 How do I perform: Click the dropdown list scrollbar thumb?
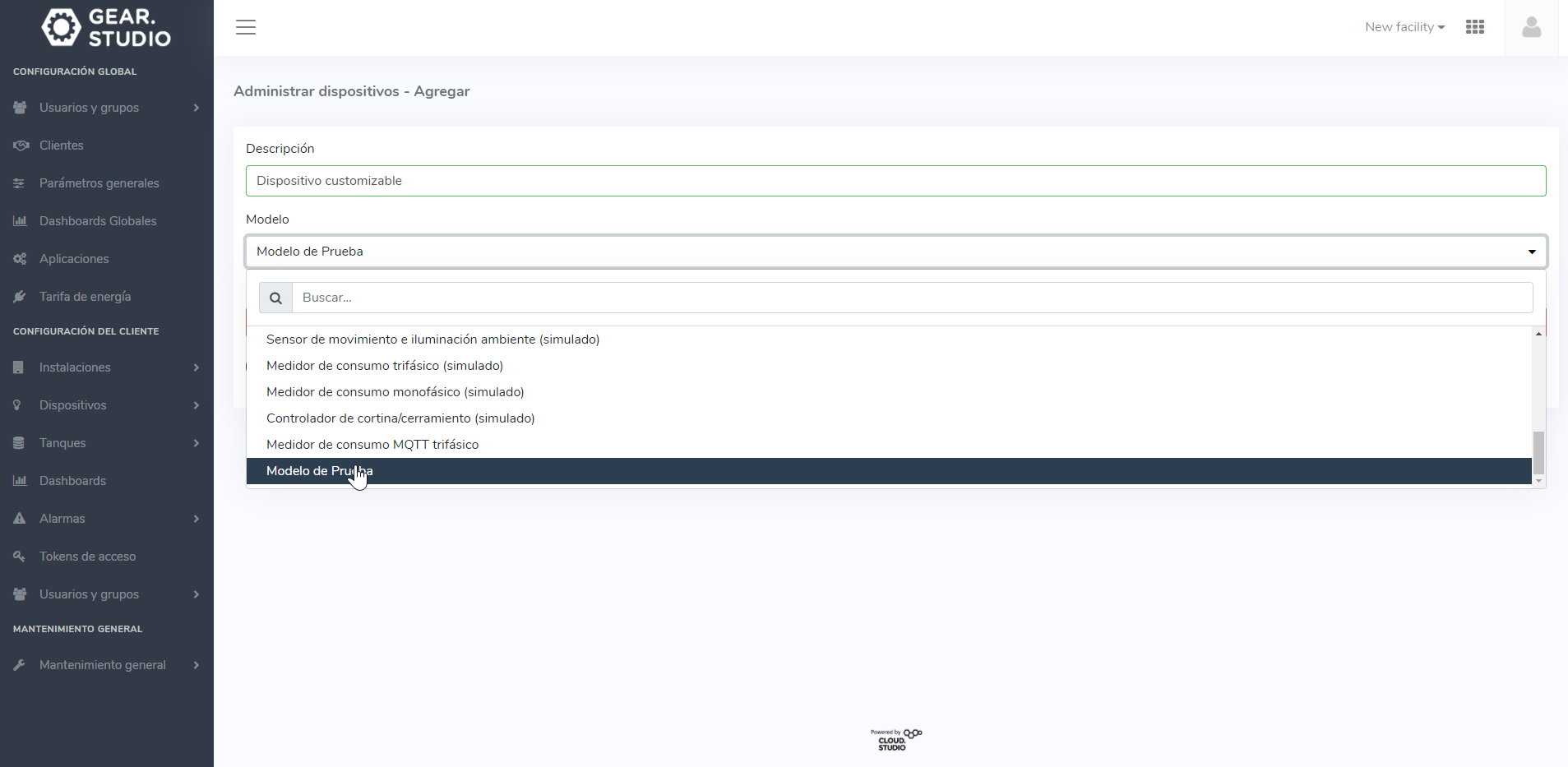tap(1538, 452)
